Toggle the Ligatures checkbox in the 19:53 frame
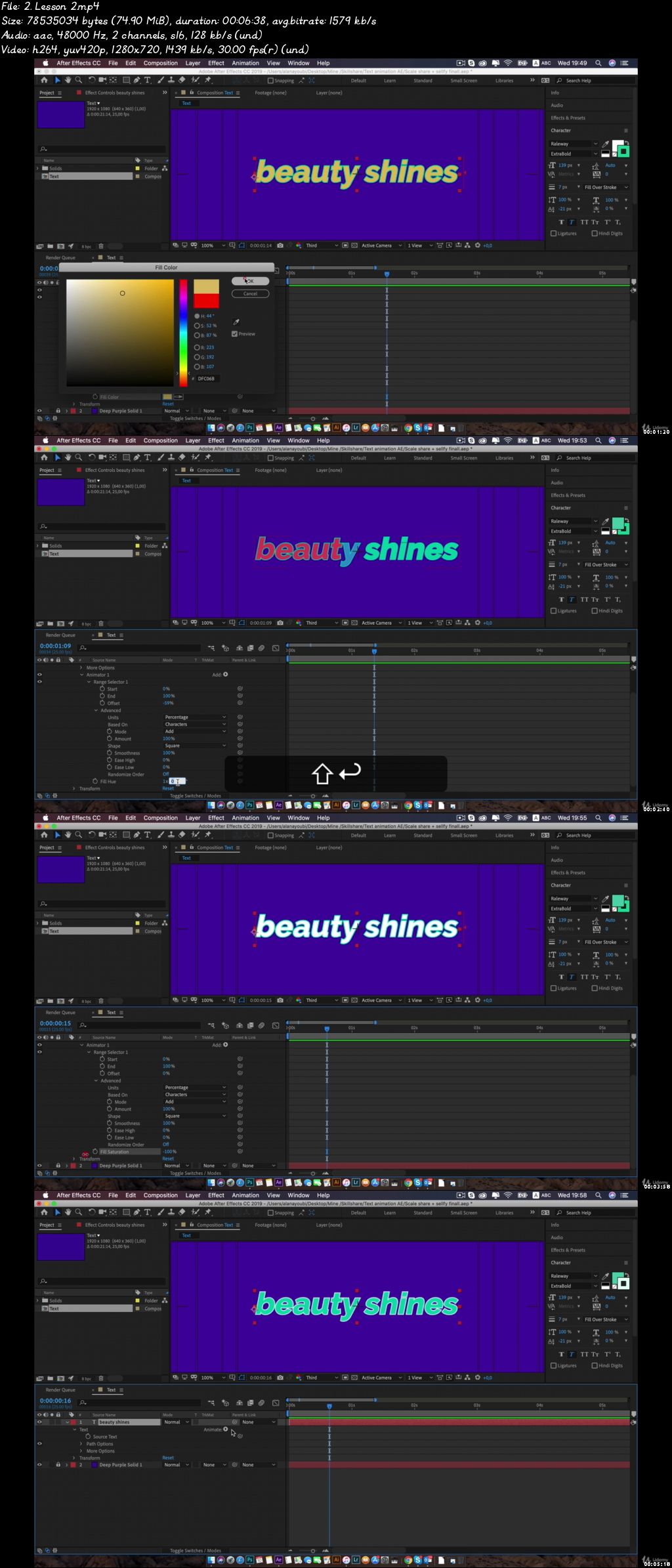The image size is (672, 1568). coord(553,611)
